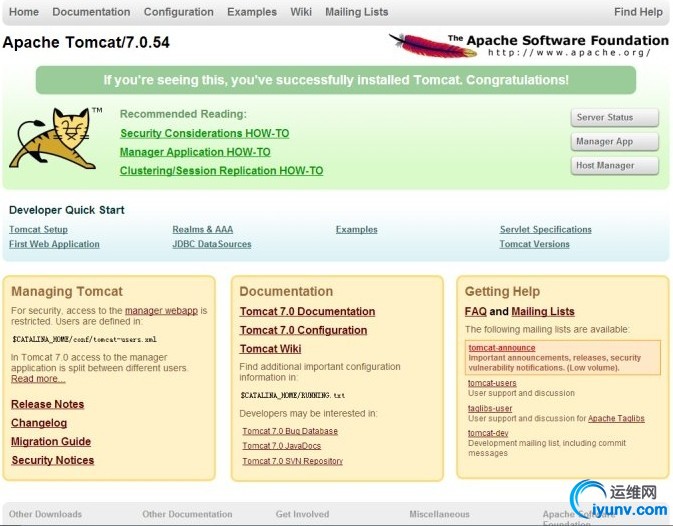Open JDBC DataSources link
Image resolution: width=673 pixels, height=526 pixels.
click(212, 244)
